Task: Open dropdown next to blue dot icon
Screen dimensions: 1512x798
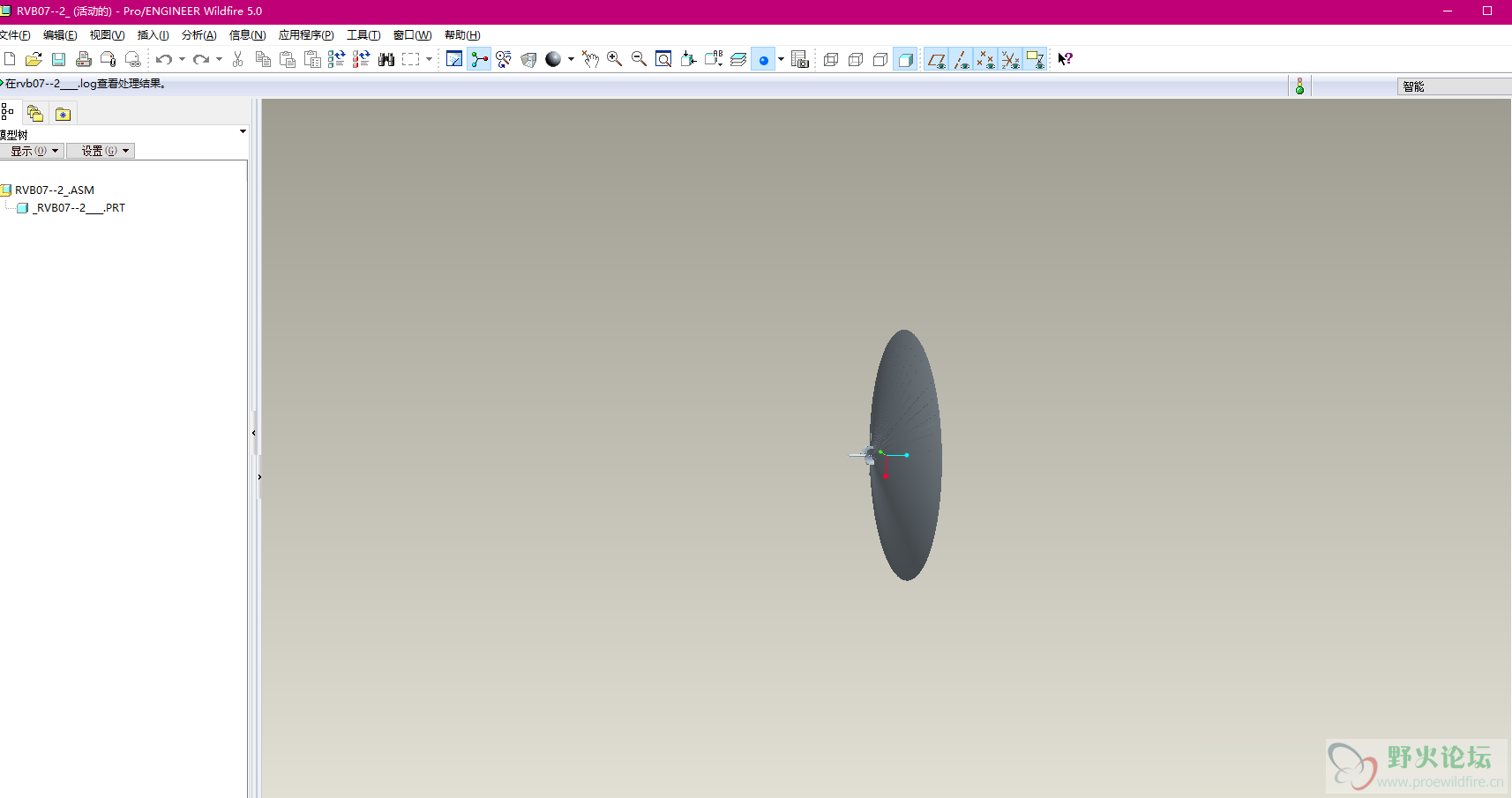Action: pos(782,59)
